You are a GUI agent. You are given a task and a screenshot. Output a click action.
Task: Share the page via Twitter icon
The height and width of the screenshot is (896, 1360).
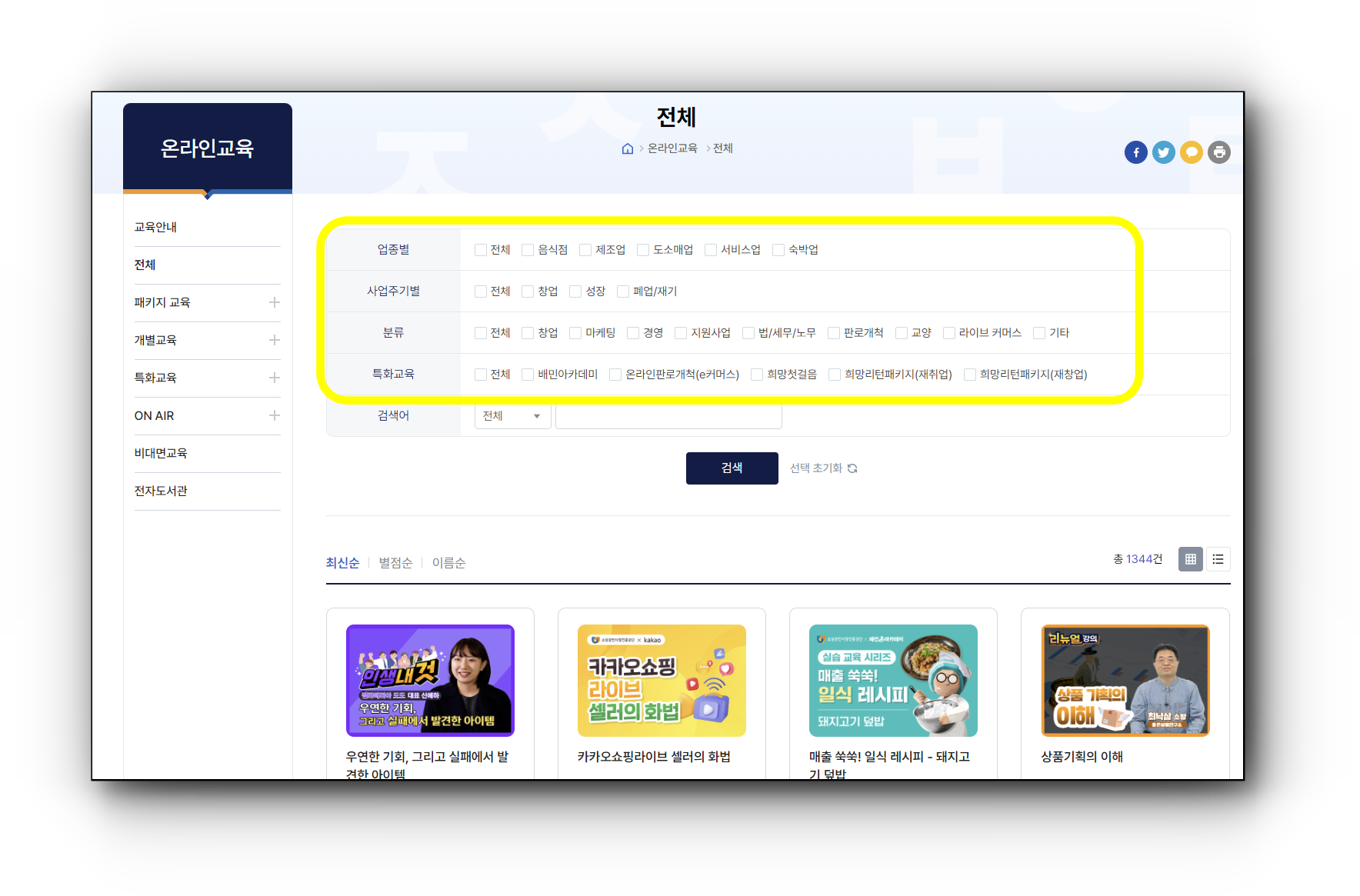tap(1163, 152)
